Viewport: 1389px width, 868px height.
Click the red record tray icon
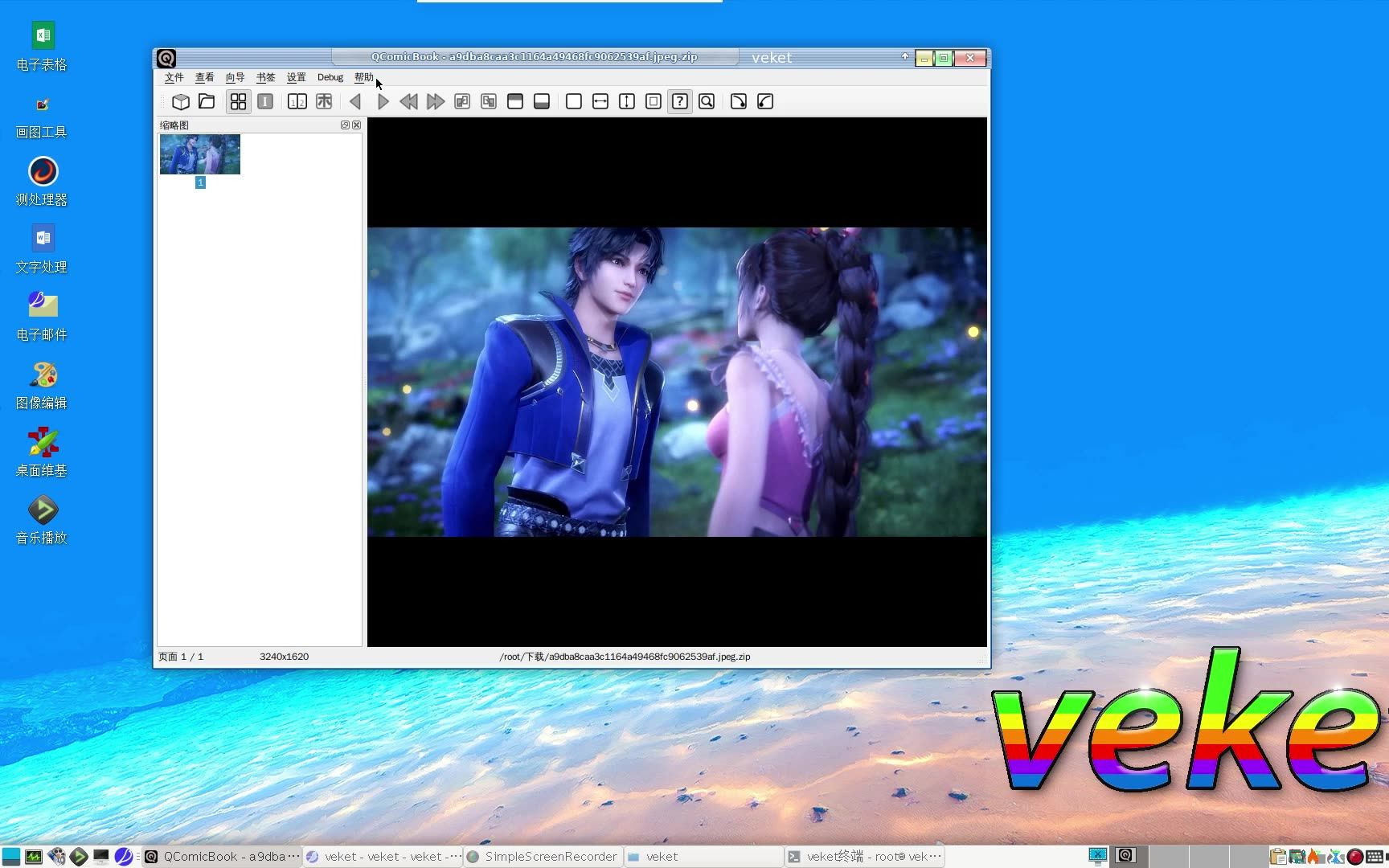1355,857
